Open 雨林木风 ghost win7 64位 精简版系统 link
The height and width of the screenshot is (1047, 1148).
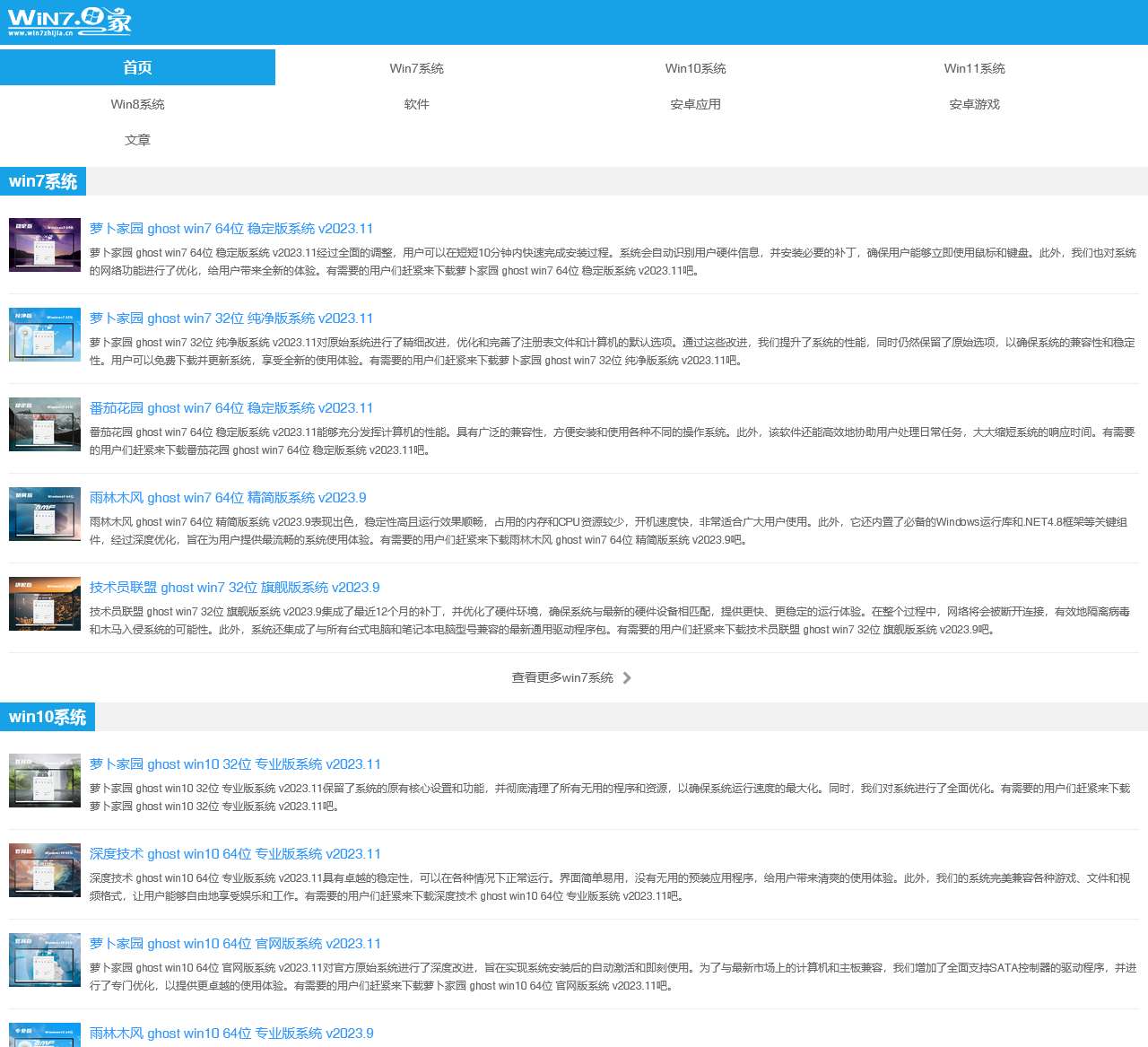(x=228, y=498)
